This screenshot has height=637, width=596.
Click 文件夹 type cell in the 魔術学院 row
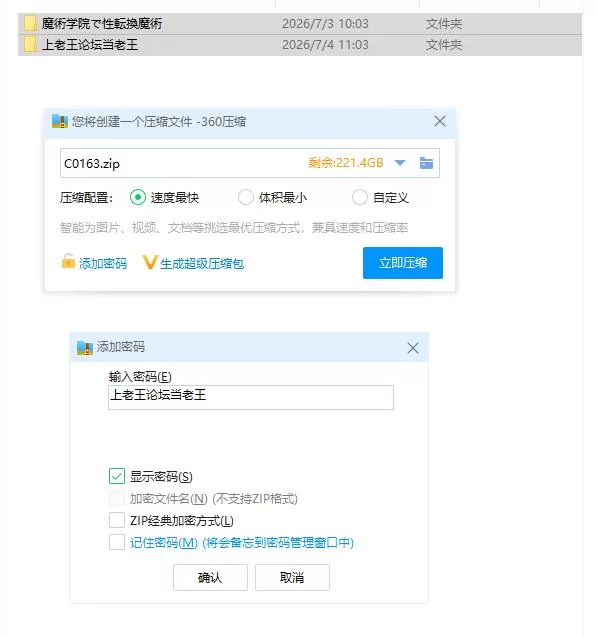[x=444, y=24]
